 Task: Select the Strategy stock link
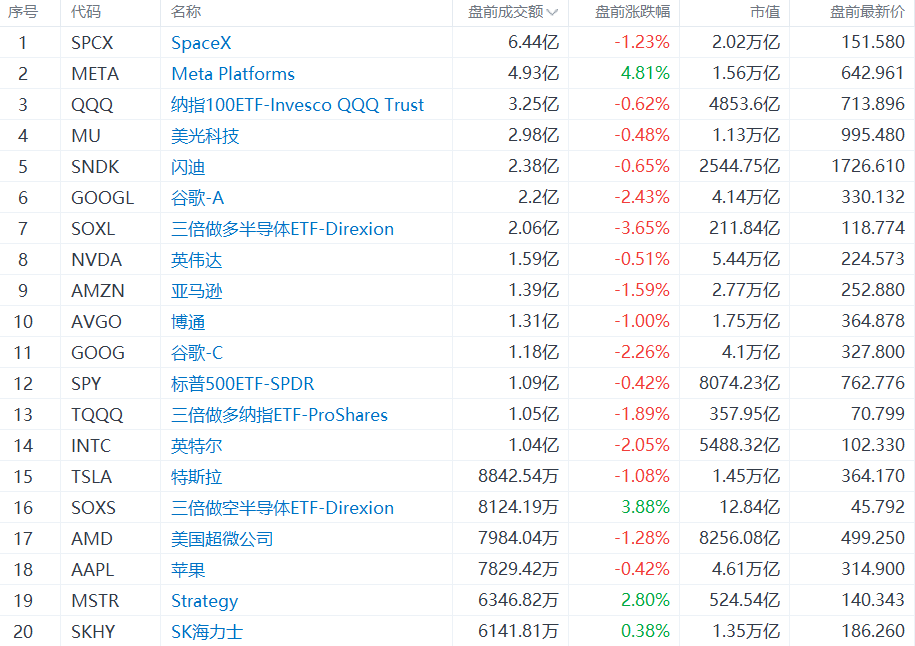coord(204,600)
